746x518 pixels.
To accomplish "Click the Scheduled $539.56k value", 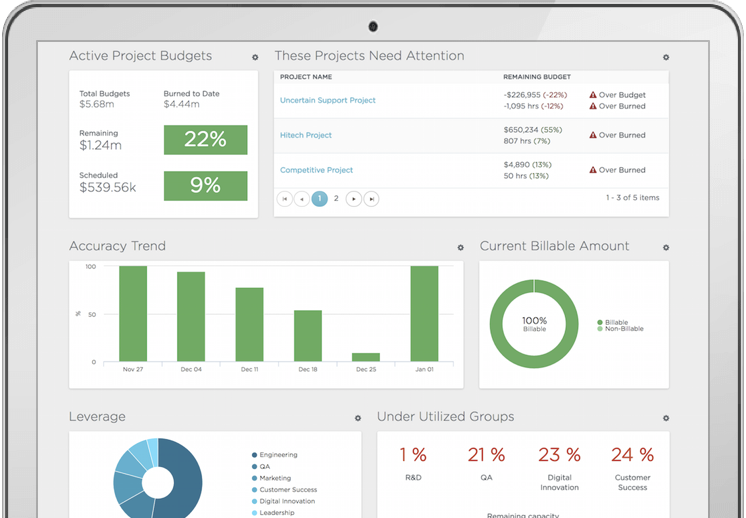I will tap(108, 187).
